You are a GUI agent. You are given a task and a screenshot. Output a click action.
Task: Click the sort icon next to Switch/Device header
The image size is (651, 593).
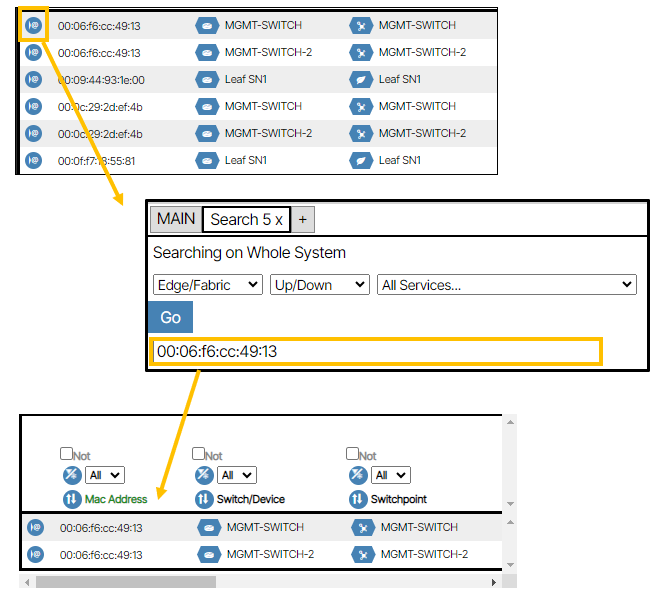click(x=204, y=499)
